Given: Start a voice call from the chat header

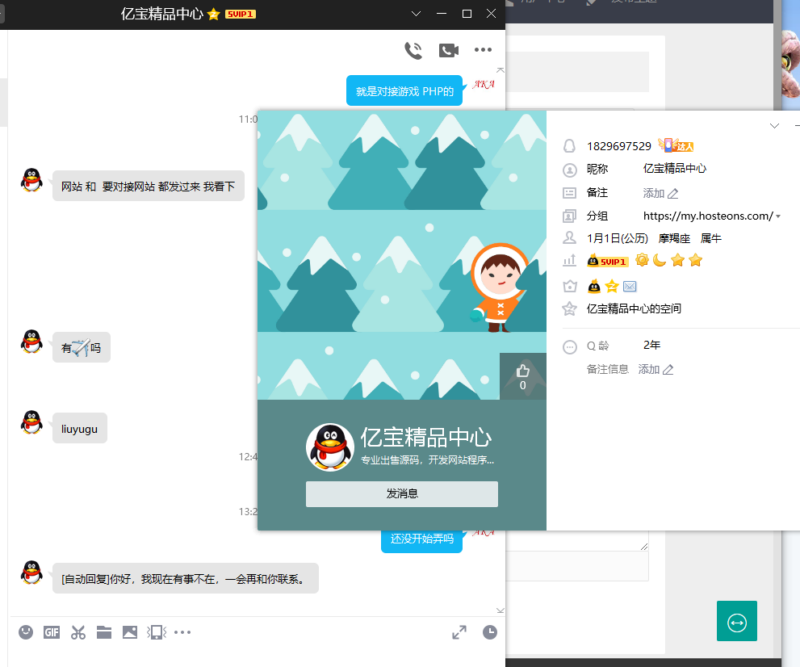Looking at the screenshot, I should (413, 49).
